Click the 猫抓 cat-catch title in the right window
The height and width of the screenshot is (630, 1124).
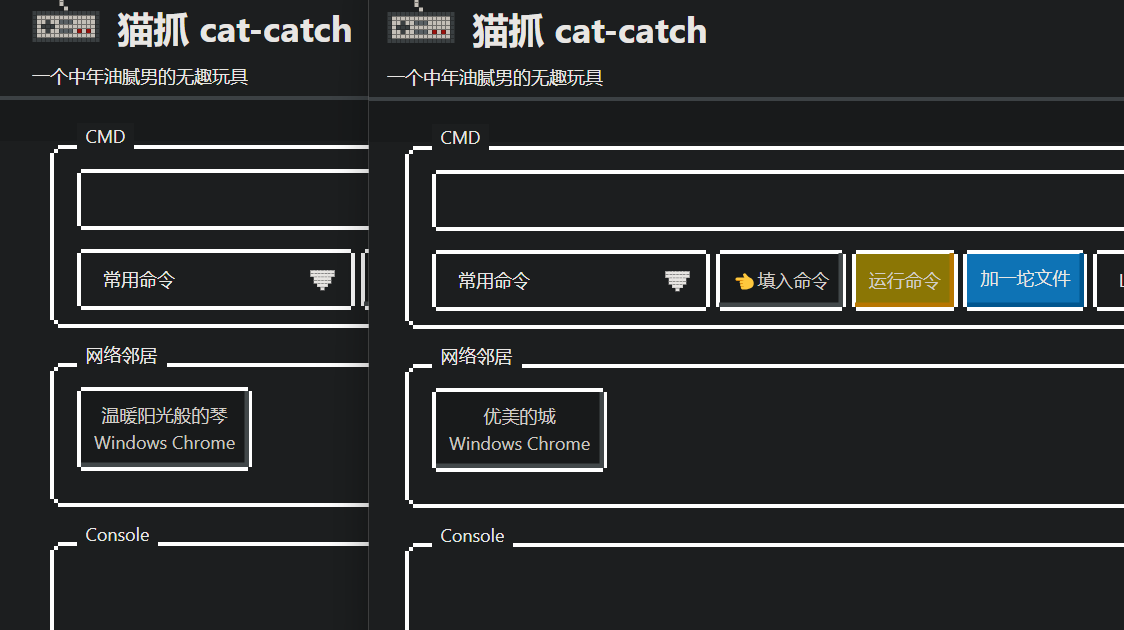pyautogui.click(x=589, y=32)
